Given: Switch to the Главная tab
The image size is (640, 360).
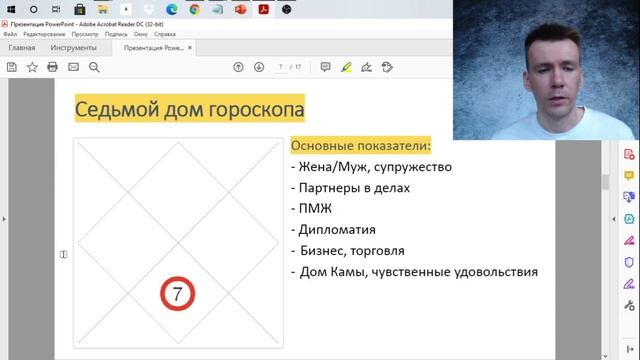Looking at the screenshot, I should [x=22, y=48].
